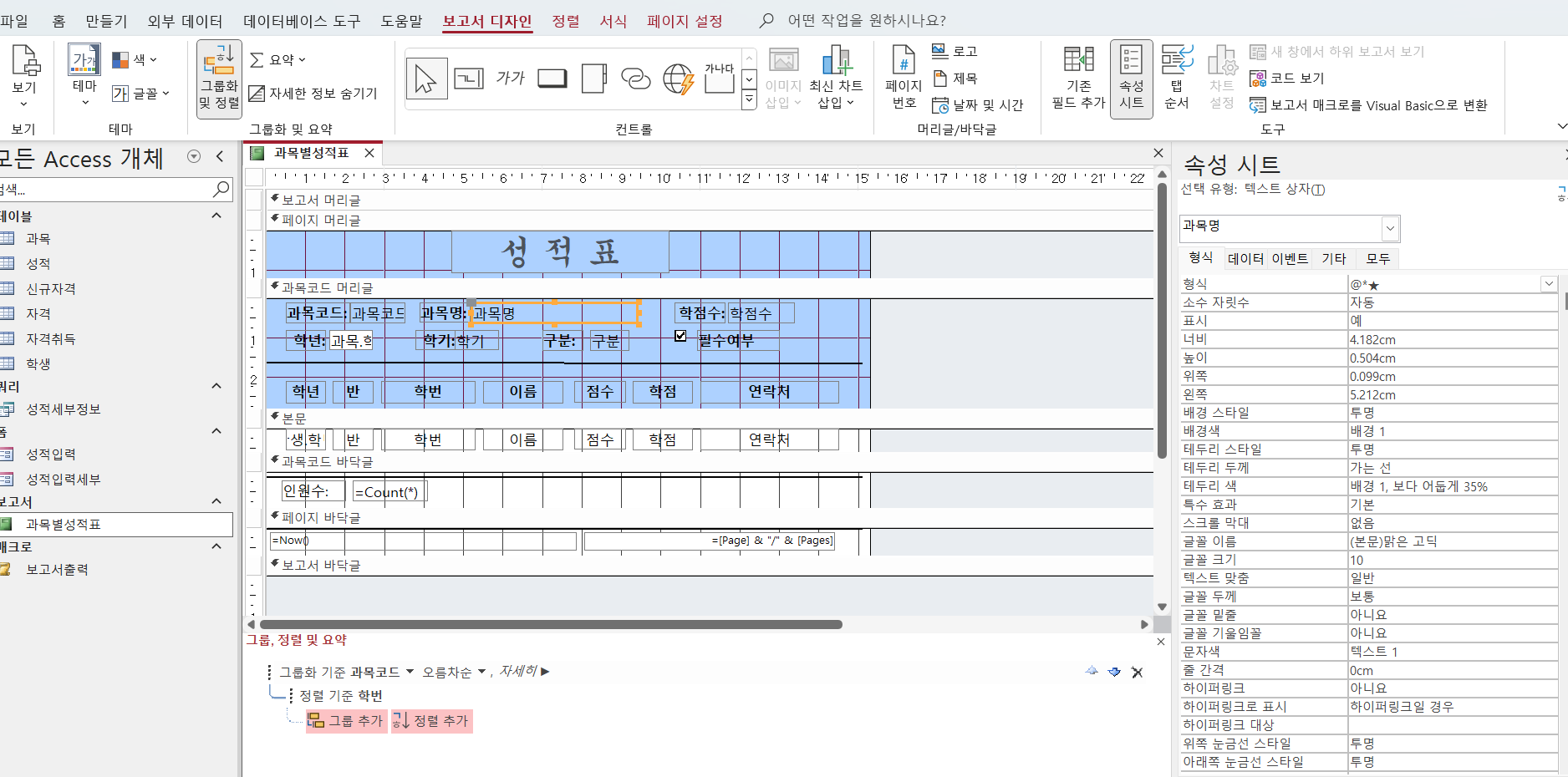
Task: Toggle 자세한 정보 숨기기 option
Action: pyautogui.click(x=313, y=94)
